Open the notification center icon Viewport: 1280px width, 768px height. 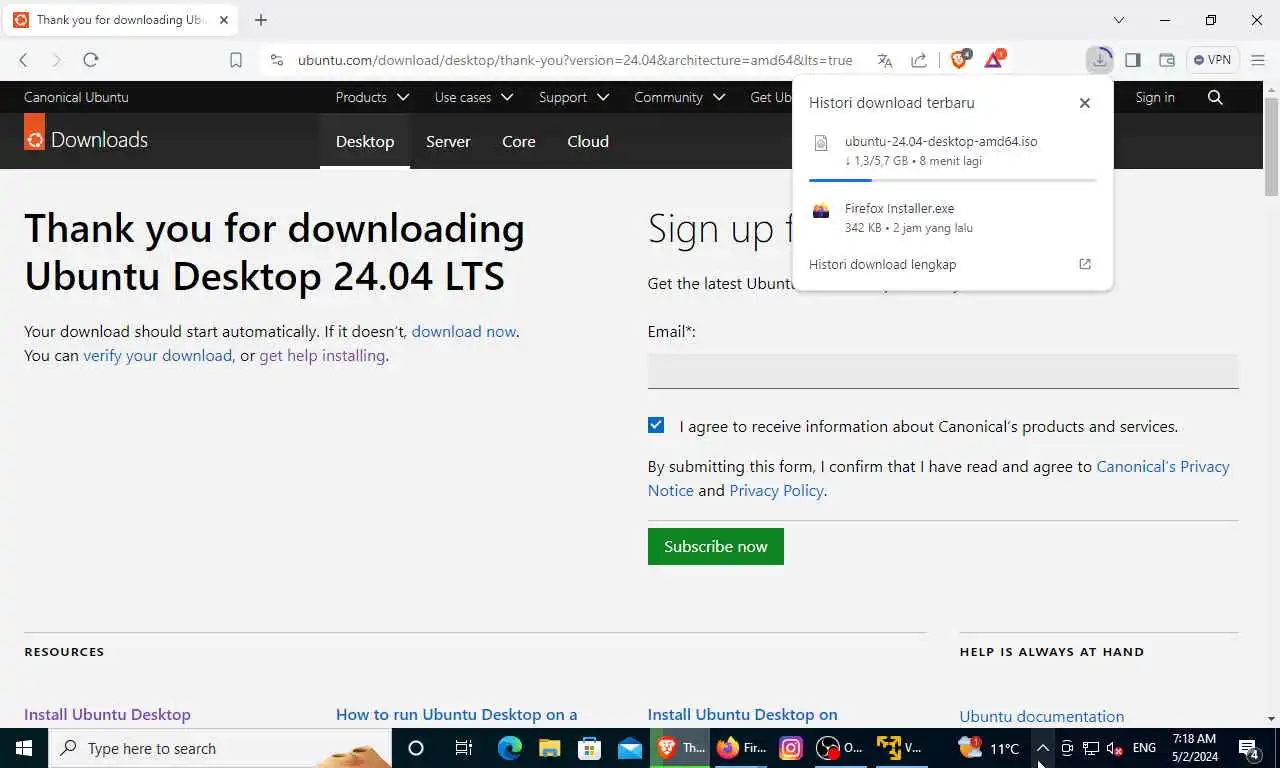click(x=1249, y=748)
